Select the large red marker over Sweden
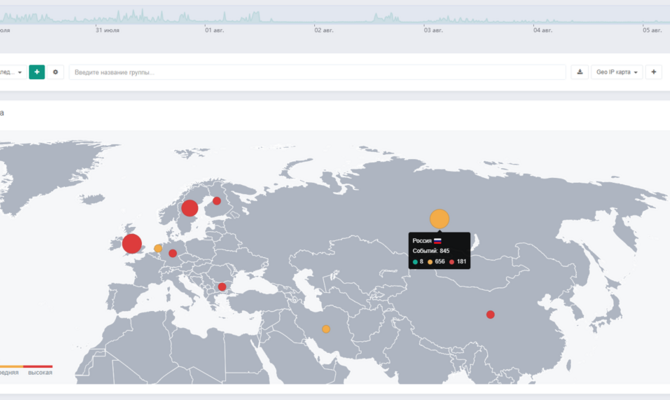Viewport: 670px width, 400px height. (x=189, y=208)
